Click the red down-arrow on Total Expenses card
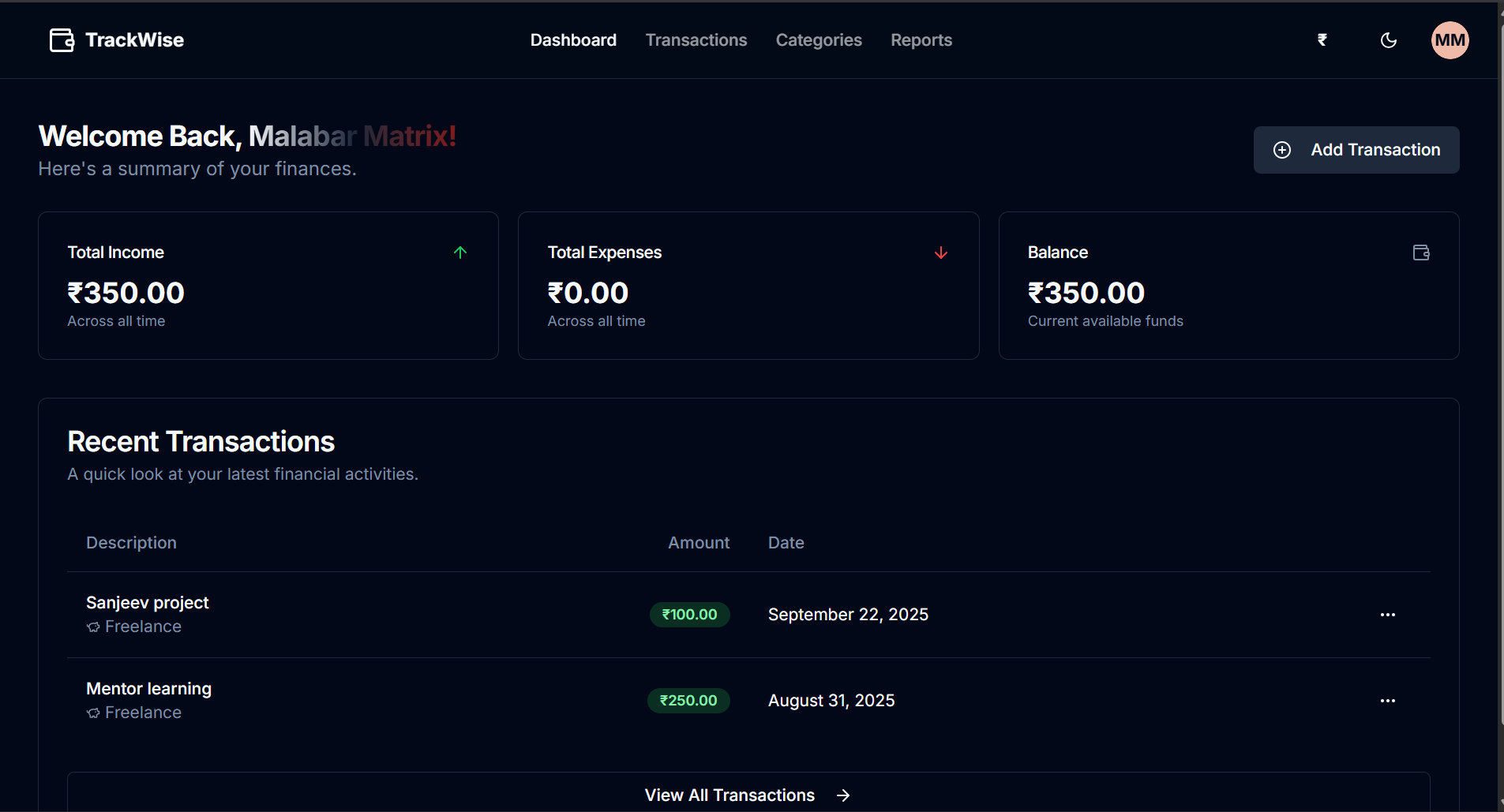This screenshot has height=812, width=1504. pyautogui.click(x=940, y=253)
